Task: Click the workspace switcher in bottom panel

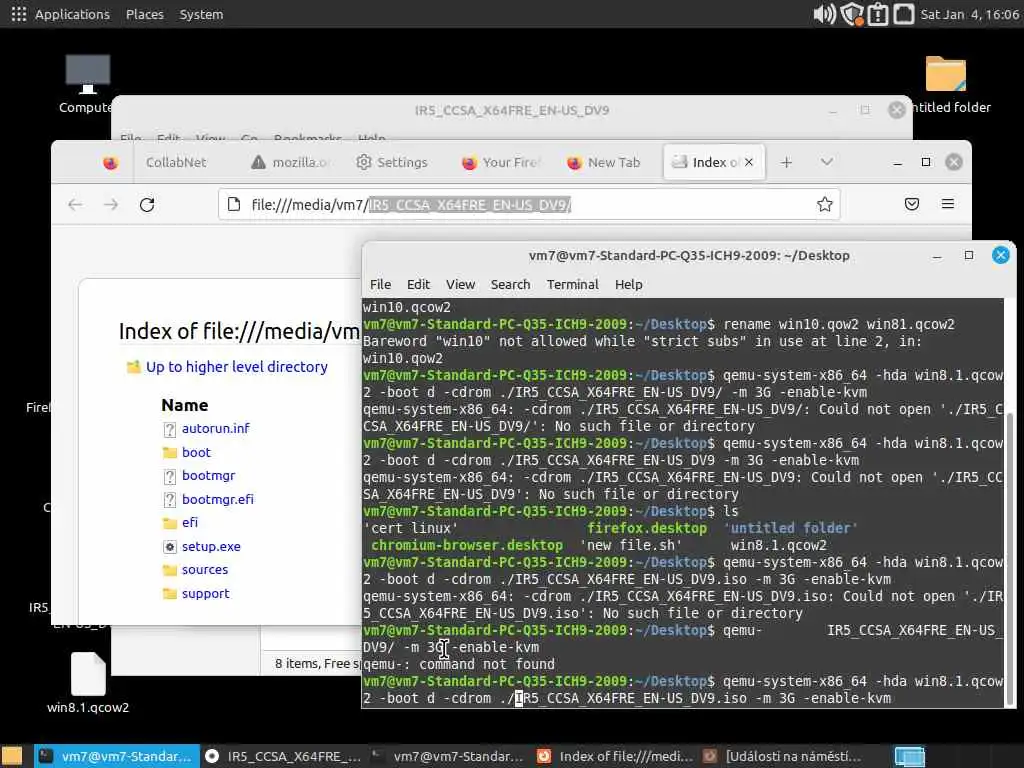Action: click(x=909, y=756)
